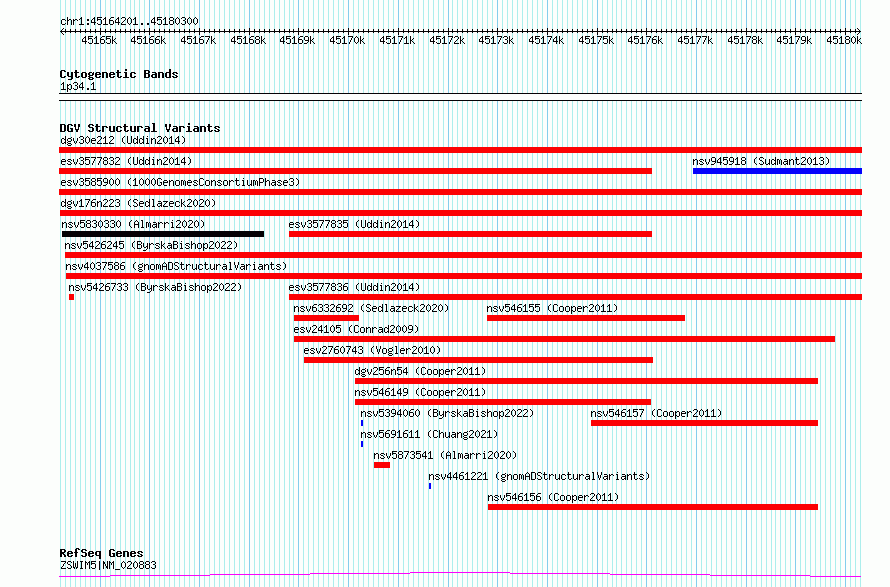Open nsv546155 (Cooper2011) variant label
This screenshot has width=890, height=587.
click(x=552, y=308)
